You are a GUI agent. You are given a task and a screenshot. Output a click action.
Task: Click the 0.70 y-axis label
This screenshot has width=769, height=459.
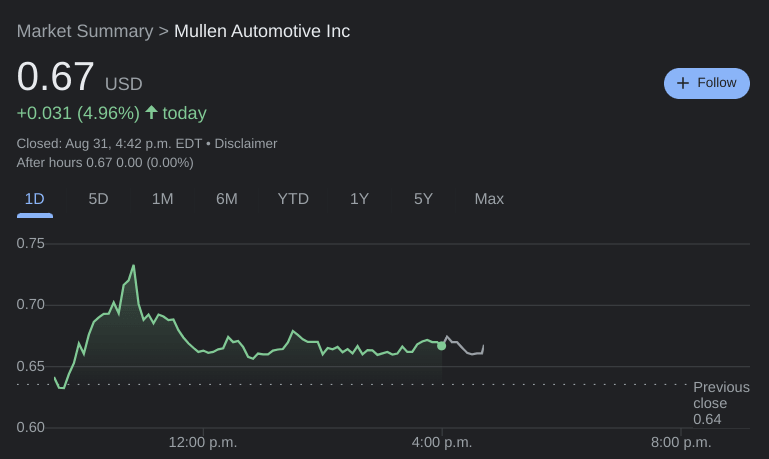pyautogui.click(x=30, y=305)
